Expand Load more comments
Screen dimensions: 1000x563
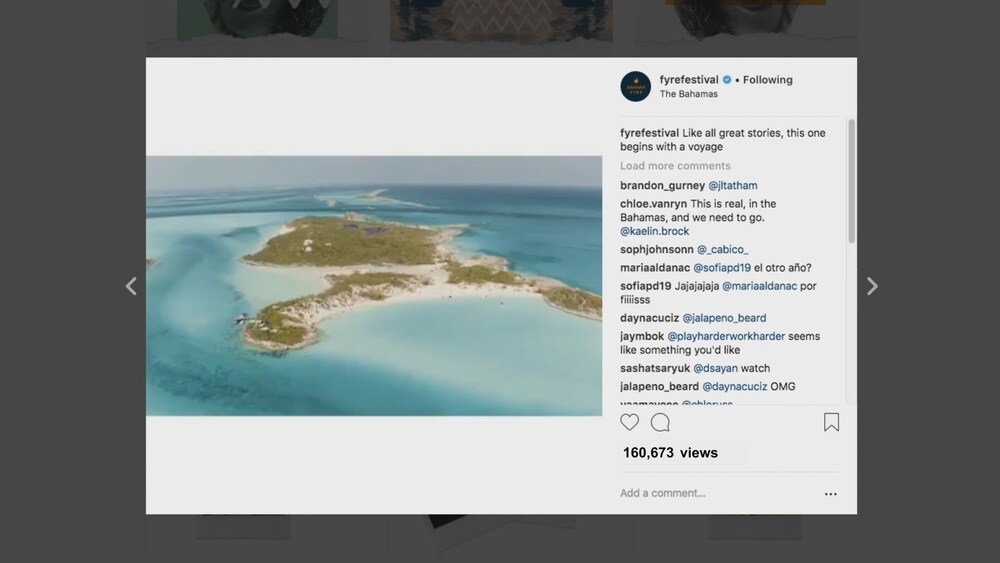[675, 166]
